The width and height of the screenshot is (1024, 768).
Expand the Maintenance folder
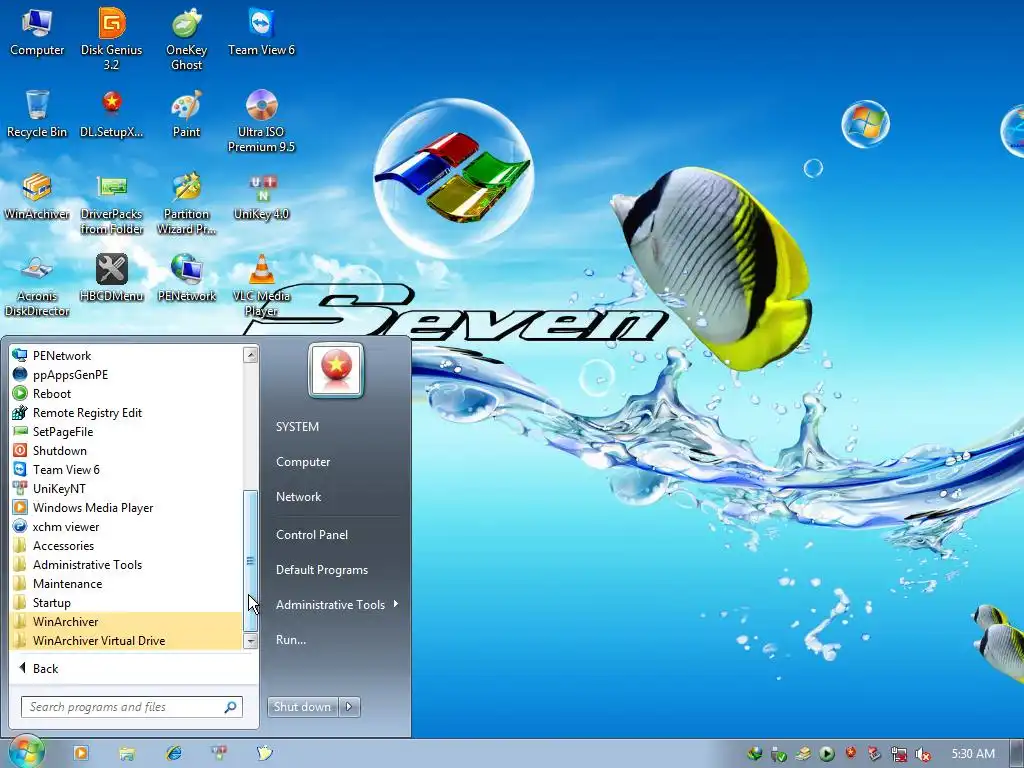(x=125, y=584)
